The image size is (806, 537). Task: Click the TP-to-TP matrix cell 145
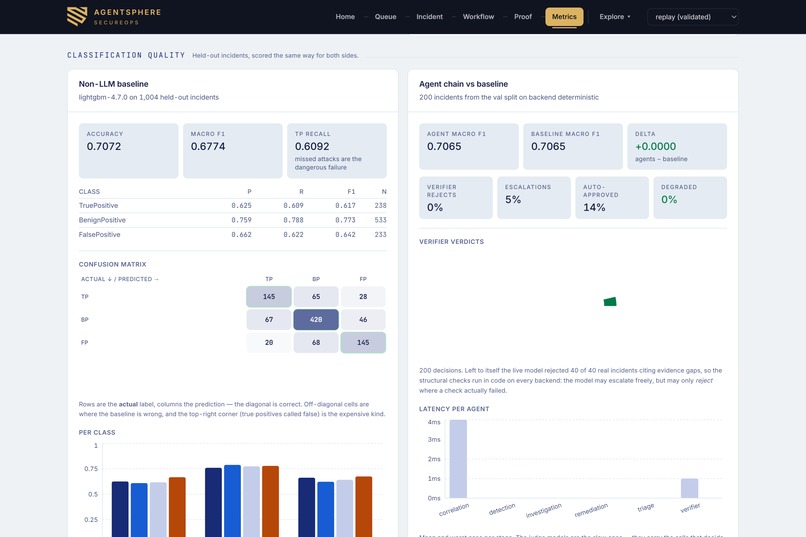click(269, 297)
